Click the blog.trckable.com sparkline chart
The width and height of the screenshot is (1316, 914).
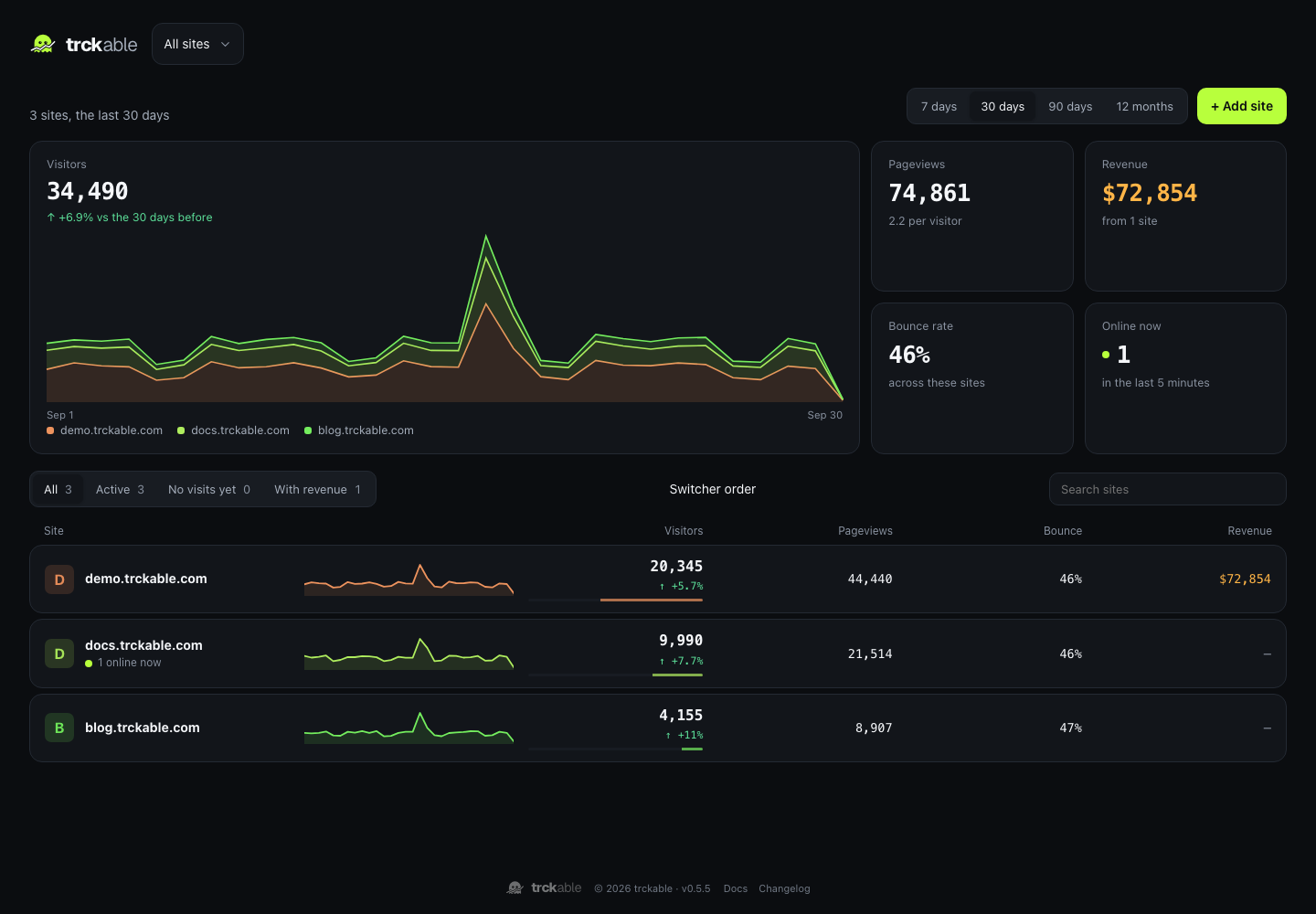coord(409,728)
